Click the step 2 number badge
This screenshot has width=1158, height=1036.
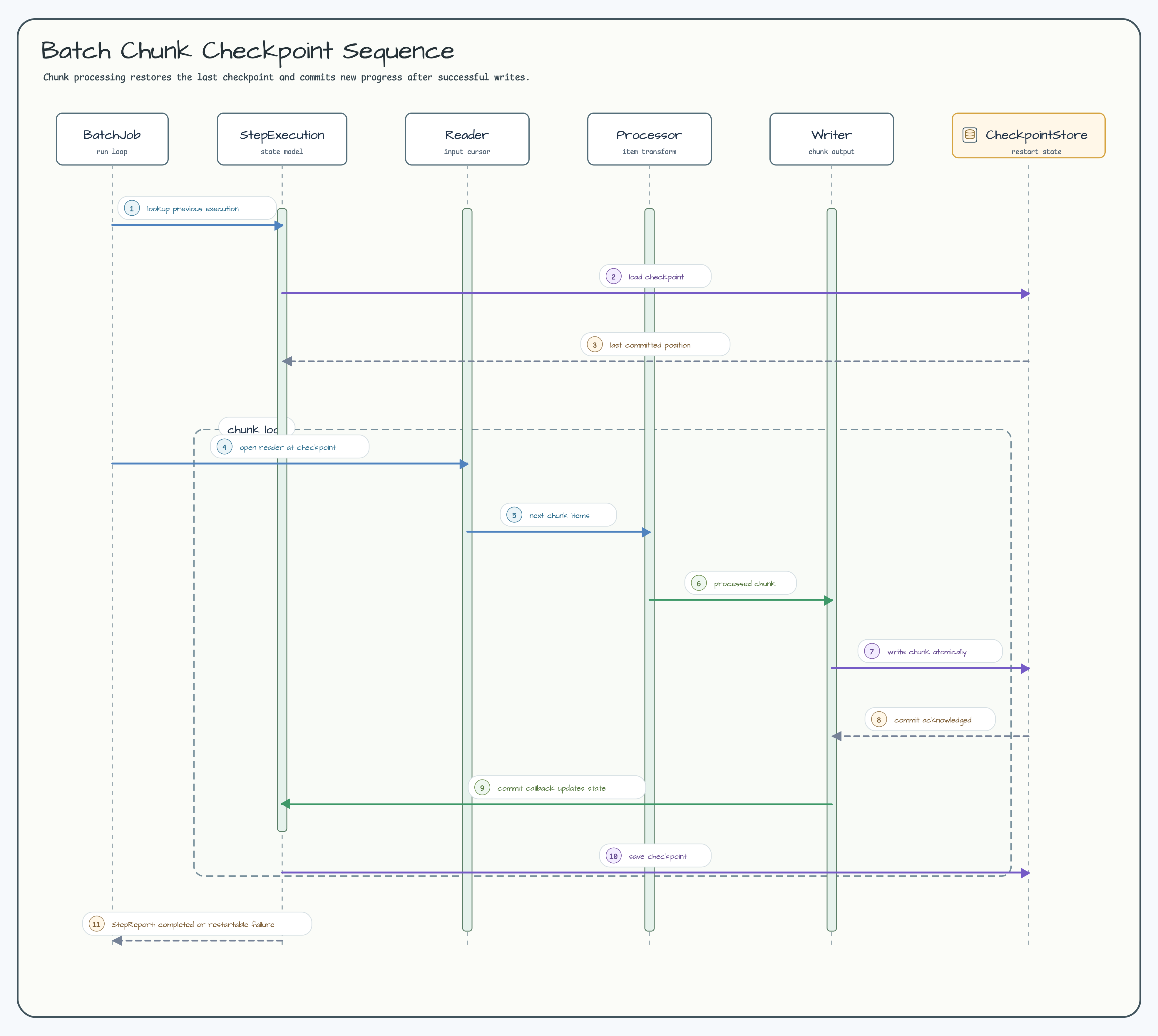(x=613, y=276)
